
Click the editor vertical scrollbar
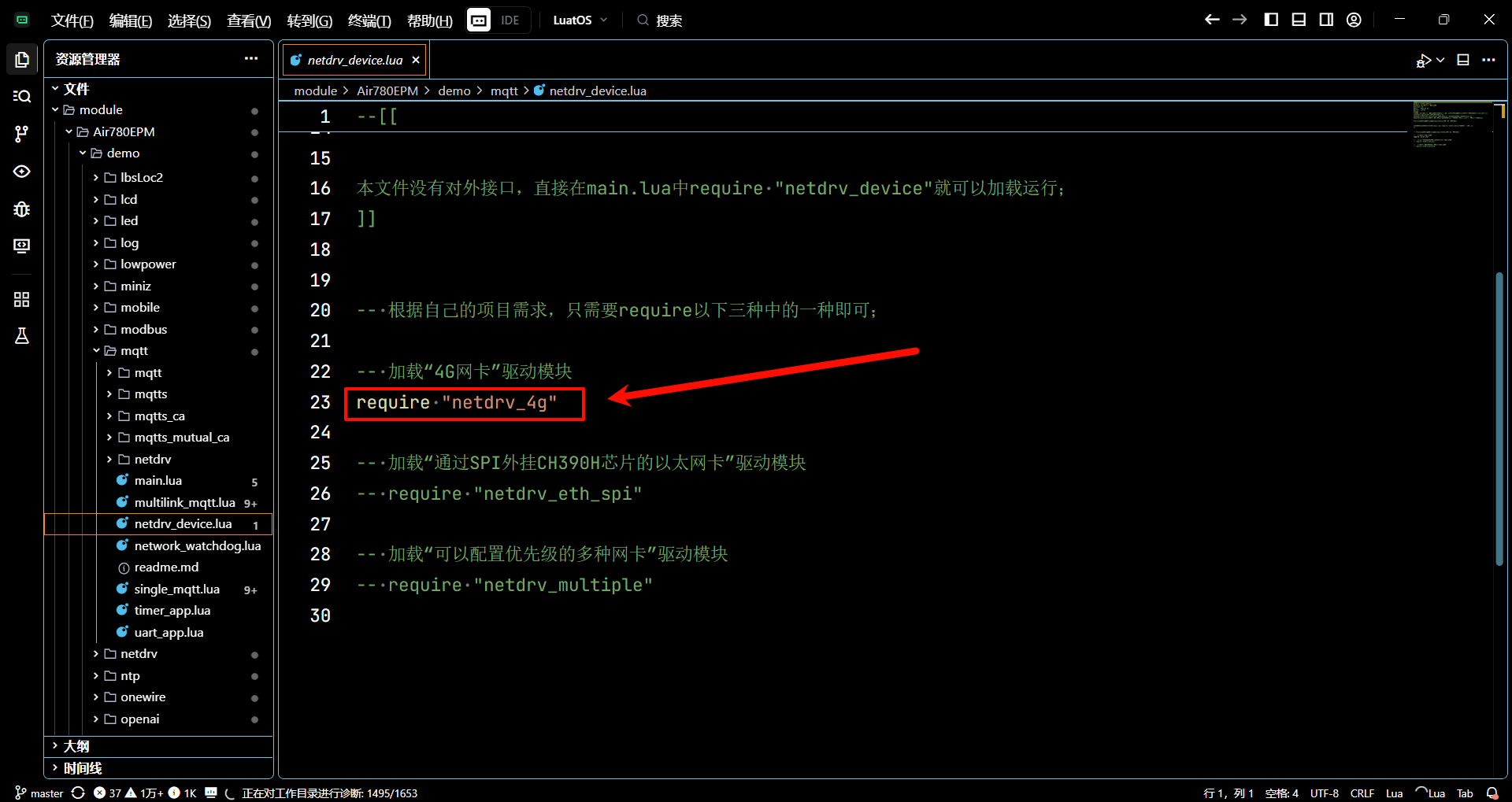1499,417
